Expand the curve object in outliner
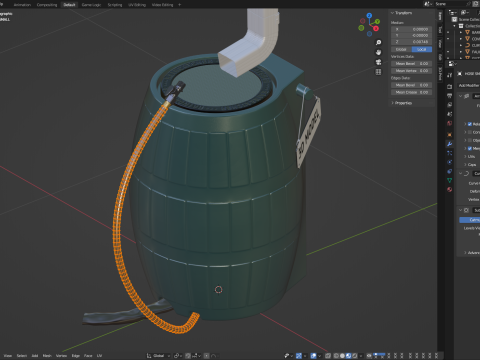The image size is (480, 360). click(x=461, y=45)
